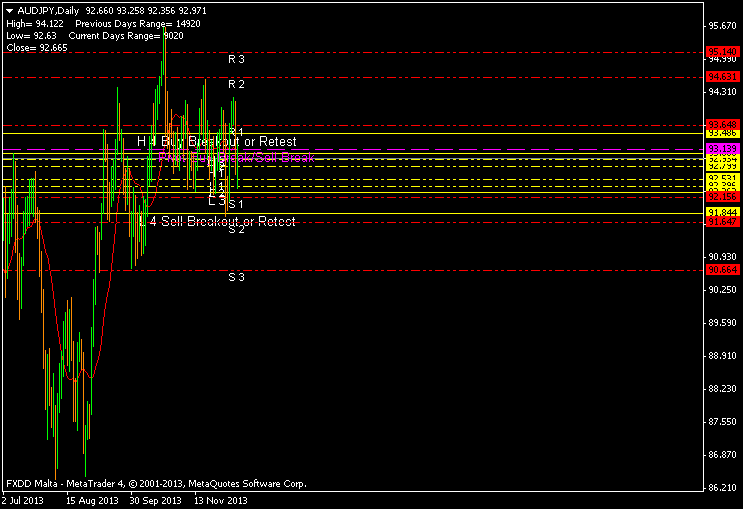Click the 15 Aug 2013 date on time axis
Image resolution: width=743 pixels, height=509 pixels.
[91, 500]
